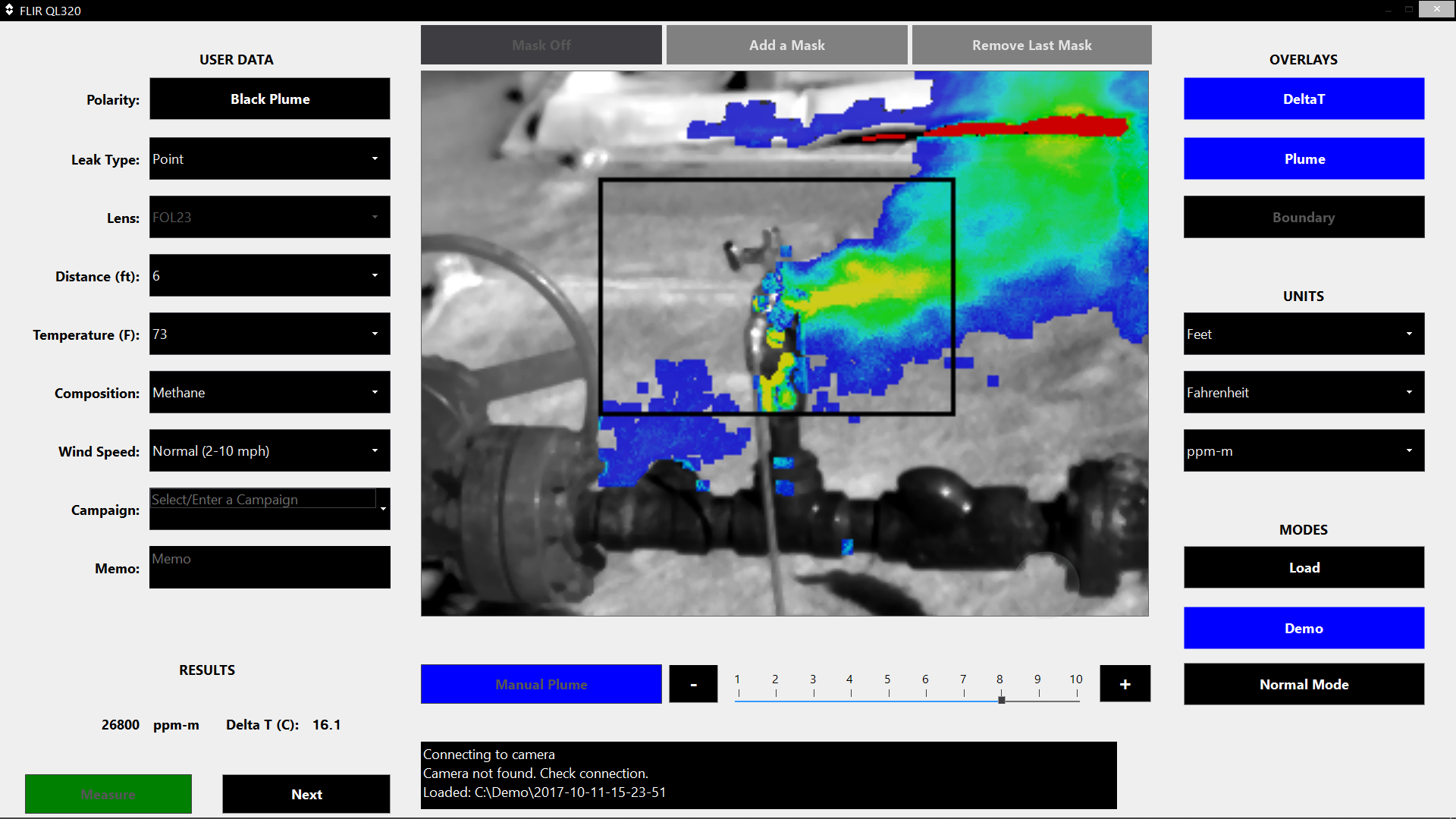Toggle Black Plume polarity
The height and width of the screenshot is (819, 1456).
click(270, 99)
